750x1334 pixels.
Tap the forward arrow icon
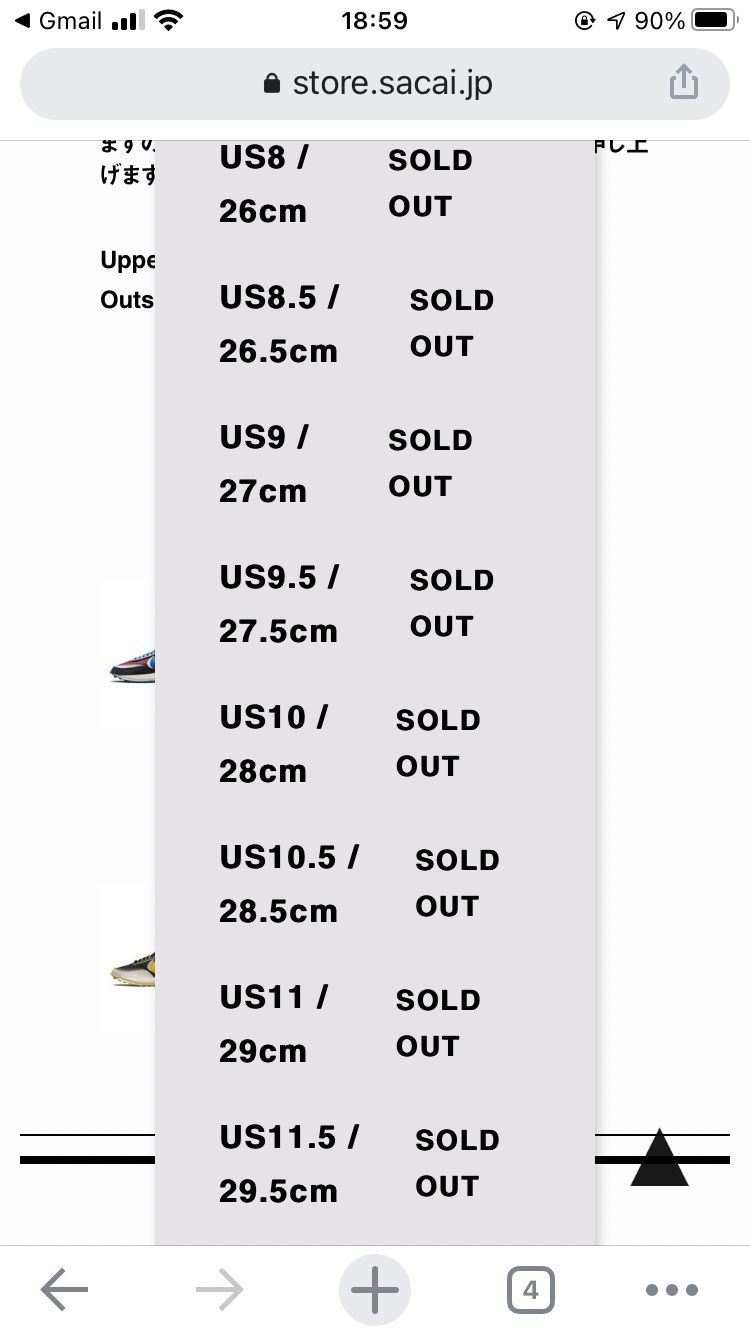click(220, 1290)
